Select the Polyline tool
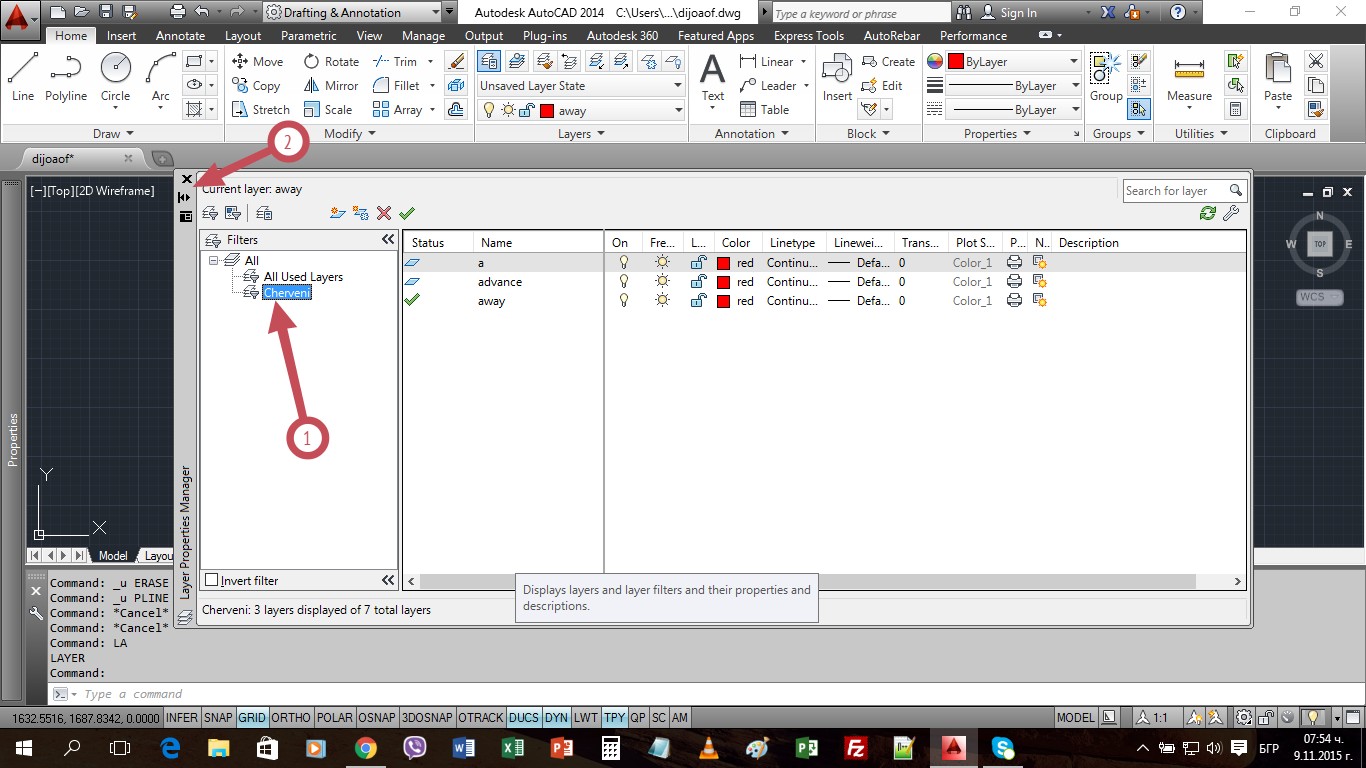 [66, 77]
